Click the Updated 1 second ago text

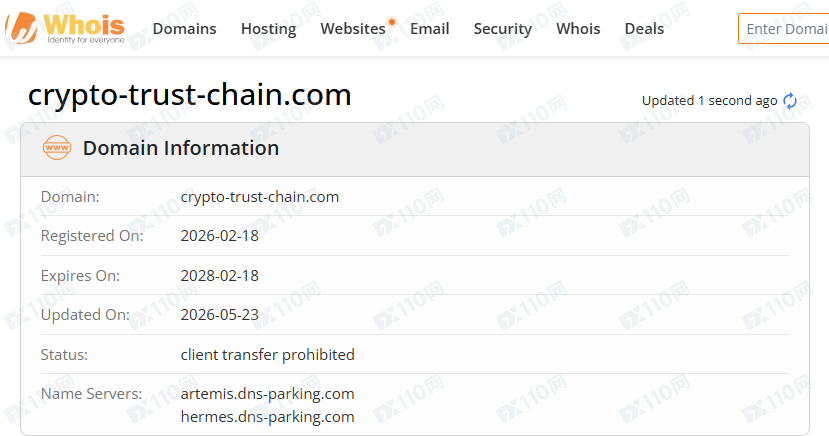click(x=710, y=100)
